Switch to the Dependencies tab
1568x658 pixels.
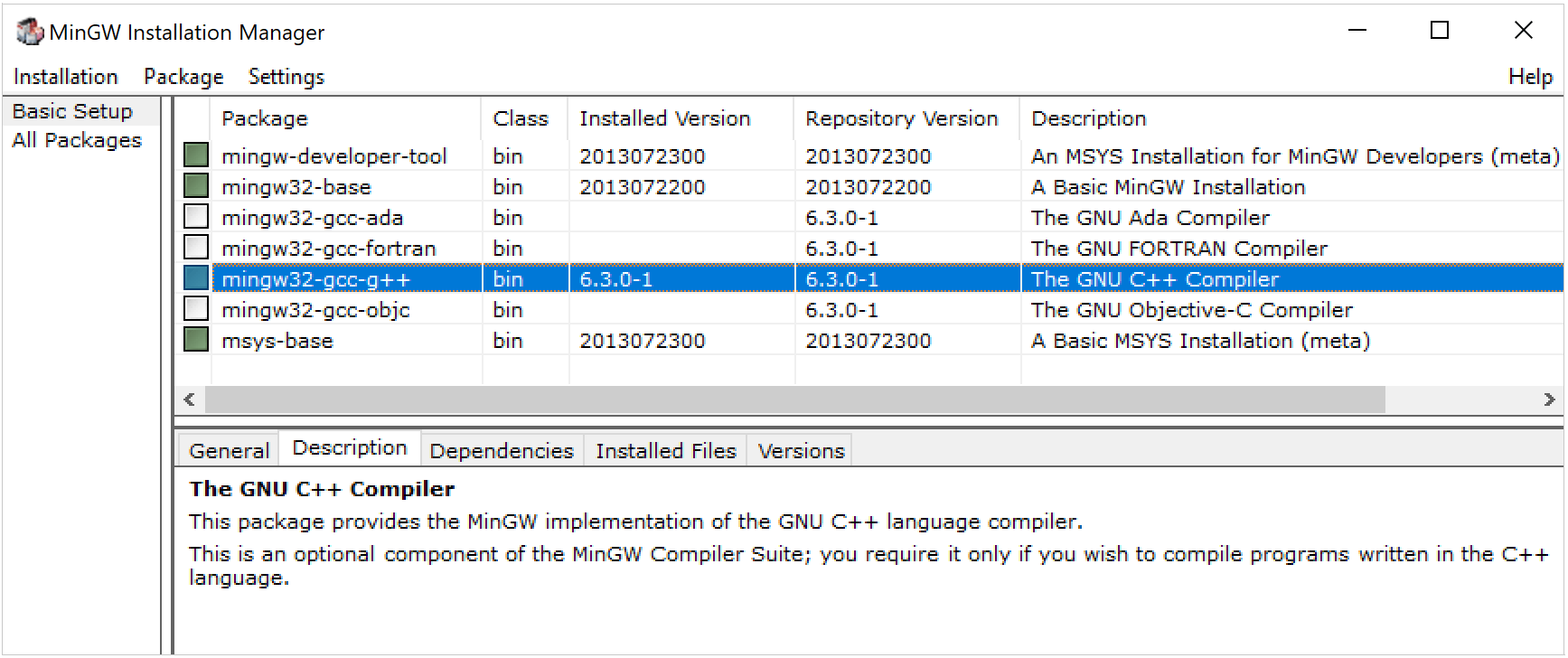pyautogui.click(x=502, y=449)
